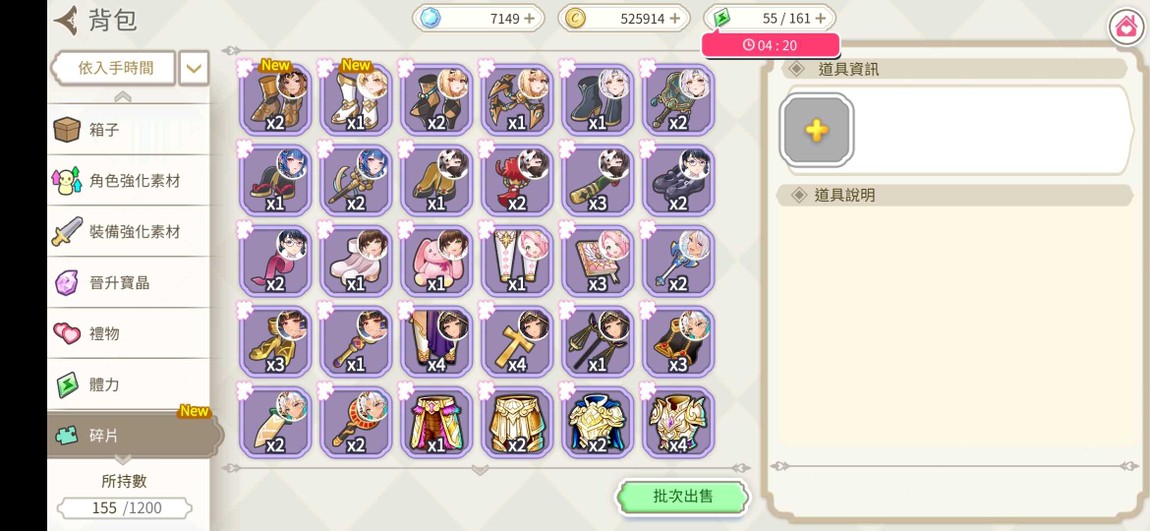Switch to the 箱子 category tab
The width and height of the screenshot is (1150, 531).
pos(129,130)
